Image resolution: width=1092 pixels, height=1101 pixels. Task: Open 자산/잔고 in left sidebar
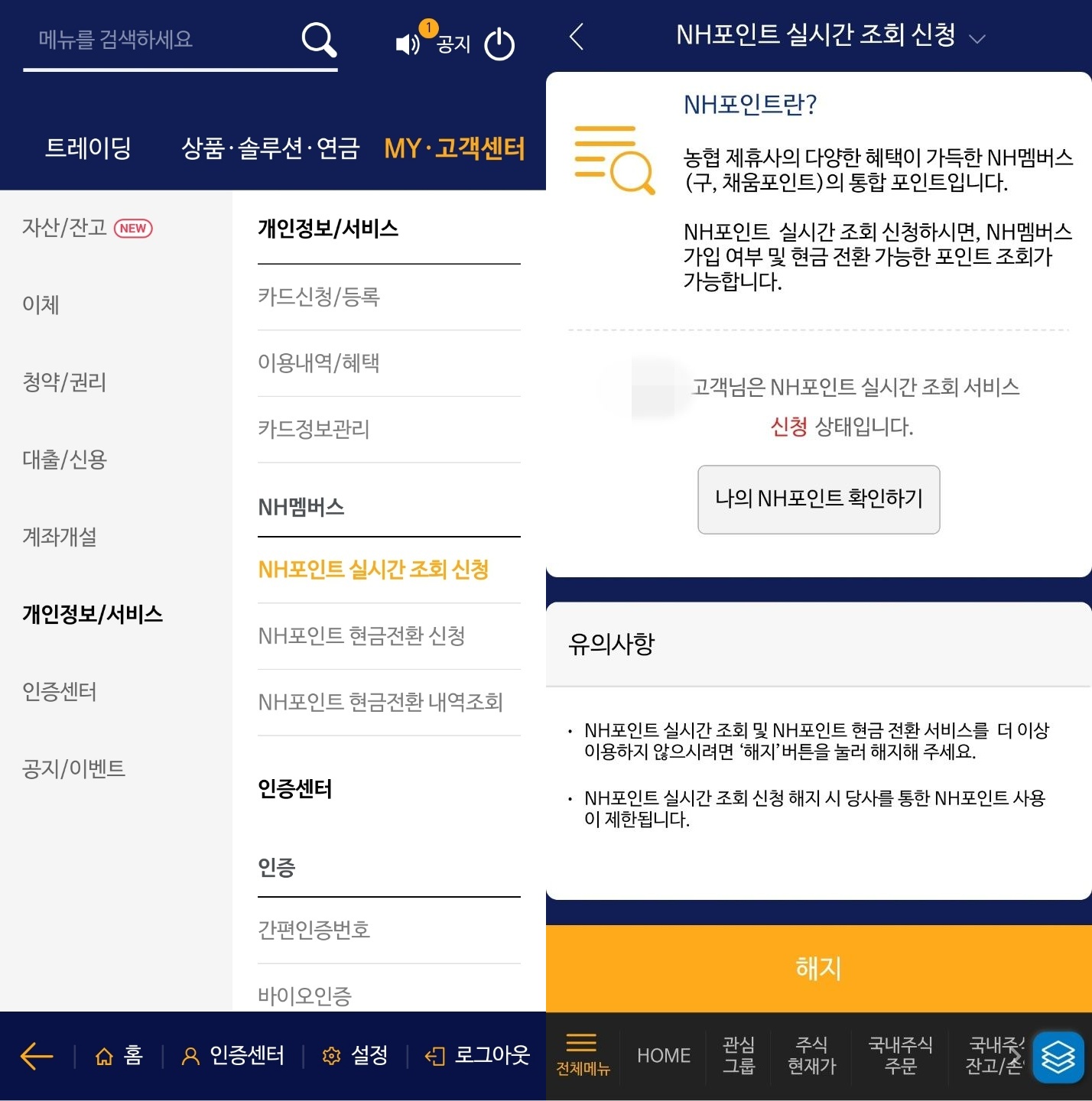coord(64,227)
